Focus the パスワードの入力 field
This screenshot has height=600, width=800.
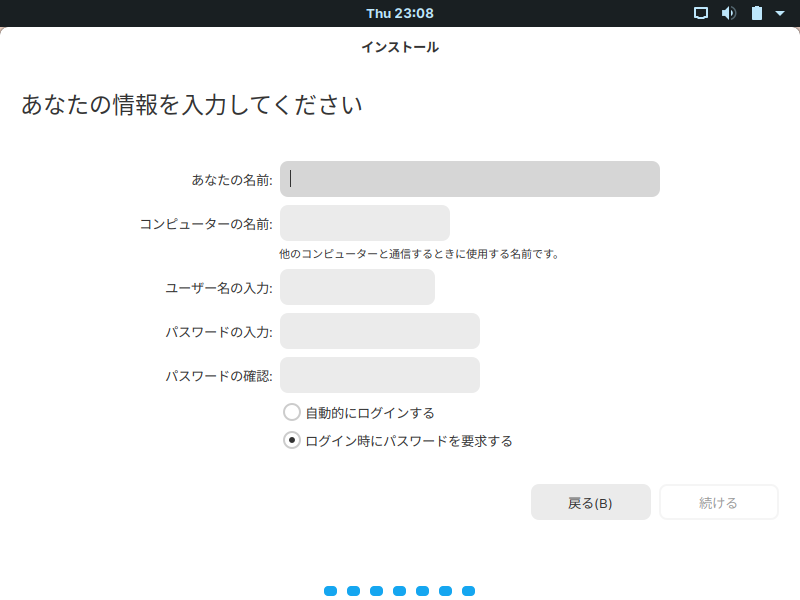[380, 331]
